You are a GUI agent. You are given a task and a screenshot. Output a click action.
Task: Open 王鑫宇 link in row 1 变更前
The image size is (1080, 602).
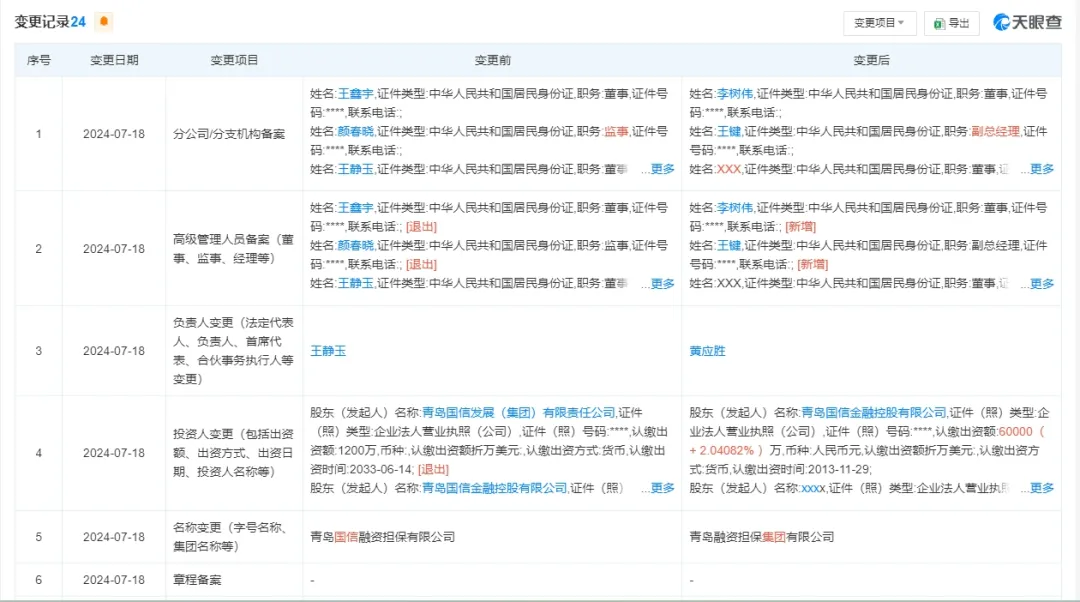click(x=355, y=94)
